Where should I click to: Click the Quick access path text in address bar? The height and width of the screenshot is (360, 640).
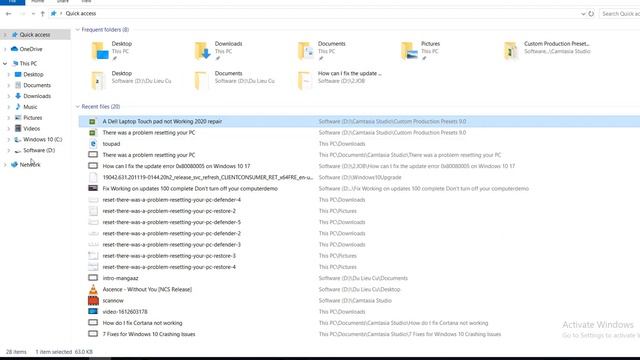click(81, 13)
